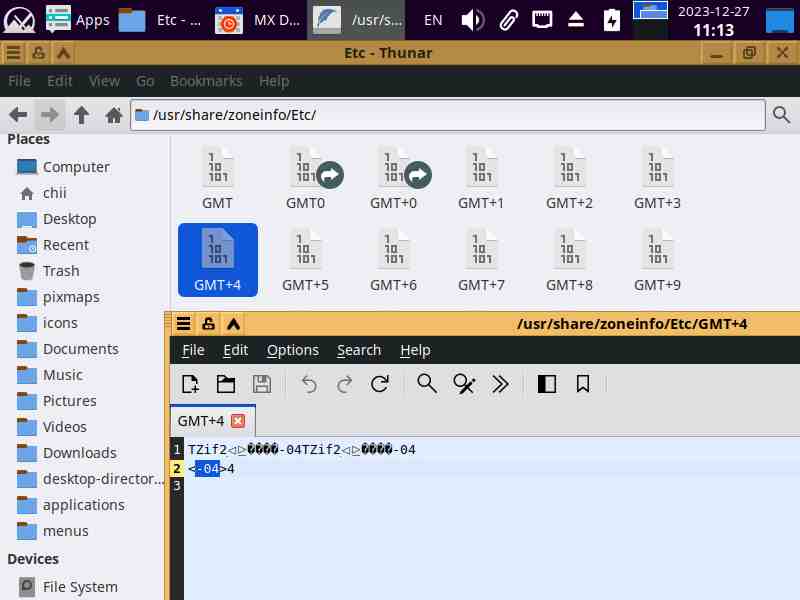
Task: Switch to Etc Thunar taskbar button
Action: coord(160,20)
